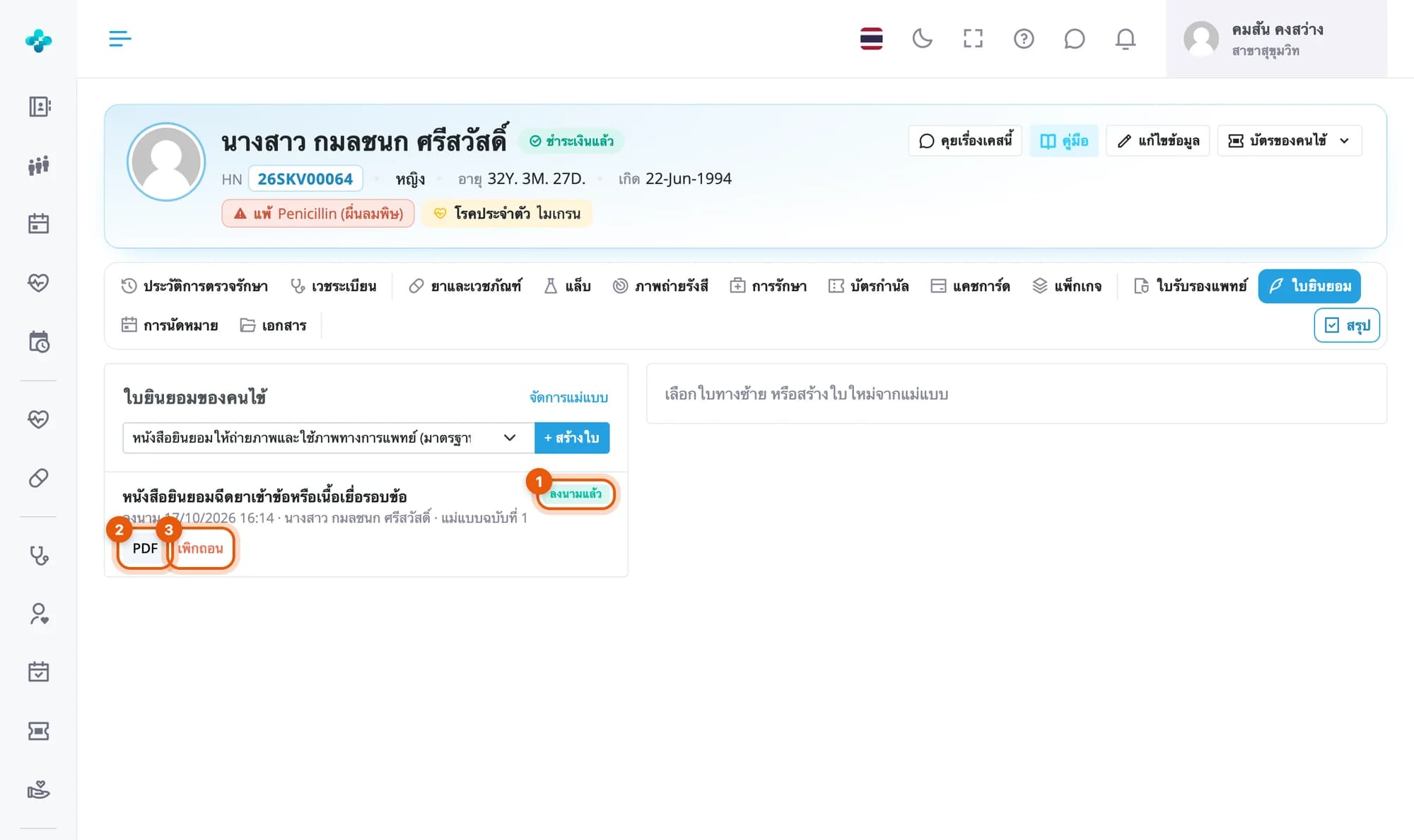Switch to เวชระเบียน tab
The image size is (1414, 840).
(x=334, y=286)
